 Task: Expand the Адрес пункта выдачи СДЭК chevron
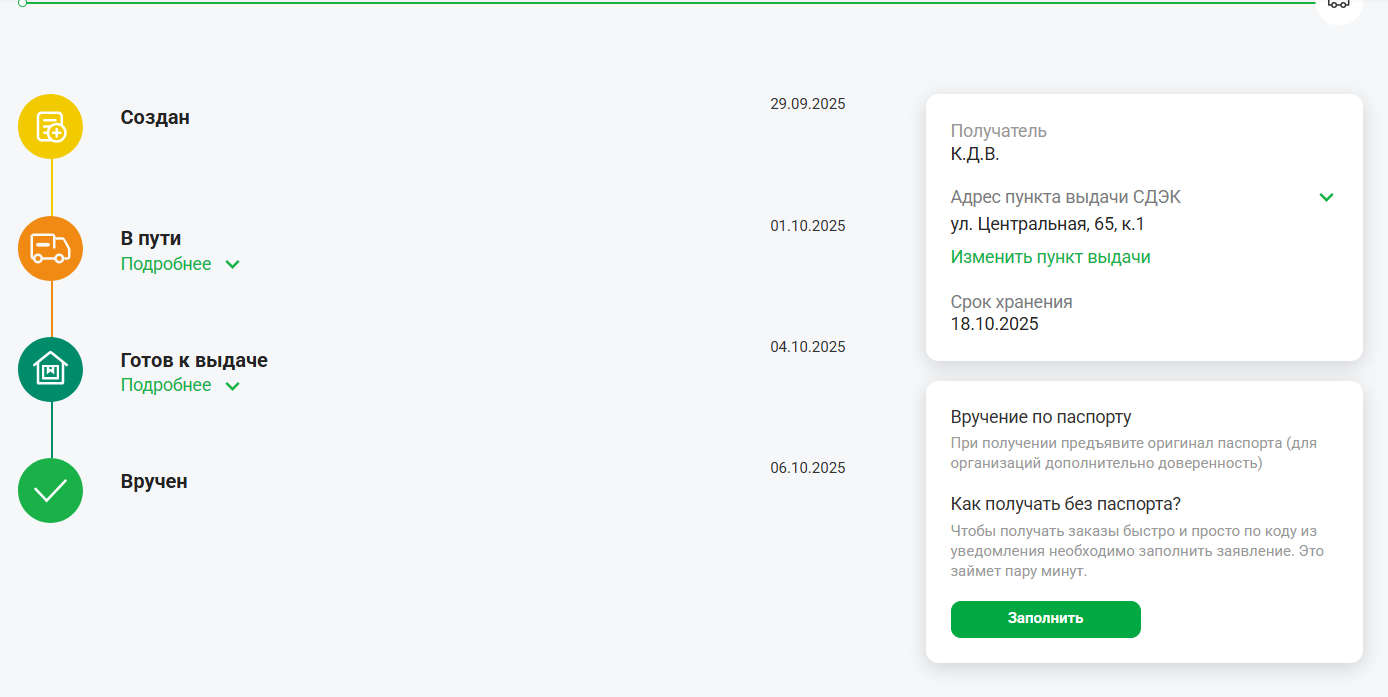pos(1326,197)
